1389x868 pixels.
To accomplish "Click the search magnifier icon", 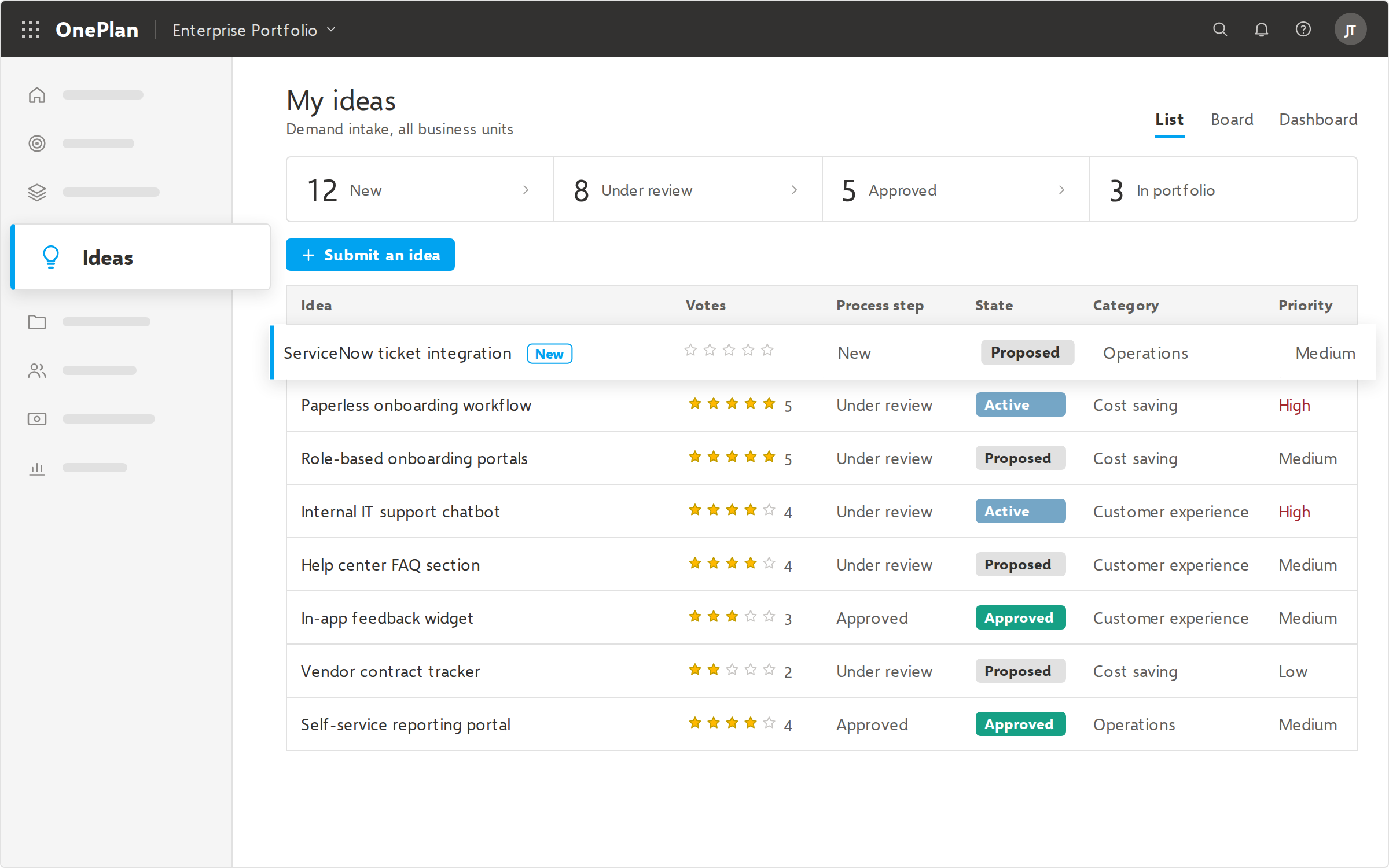I will coord(1220,30).
